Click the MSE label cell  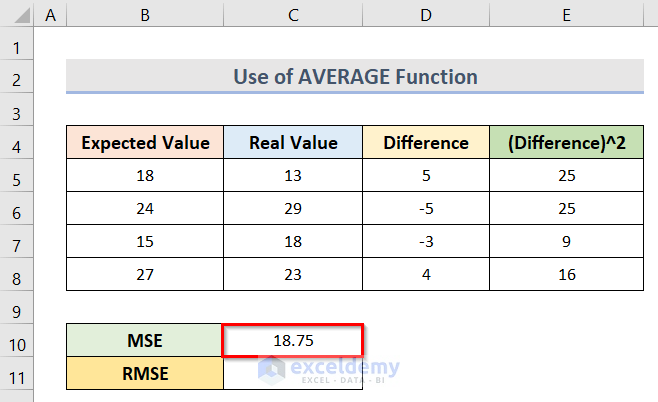(145, 340)
